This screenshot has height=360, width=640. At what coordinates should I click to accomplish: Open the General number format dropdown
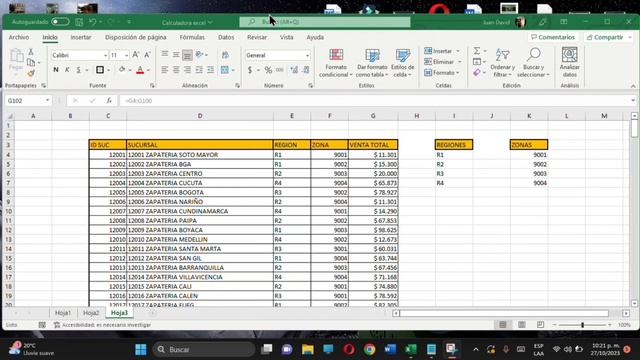click(307, 55)
